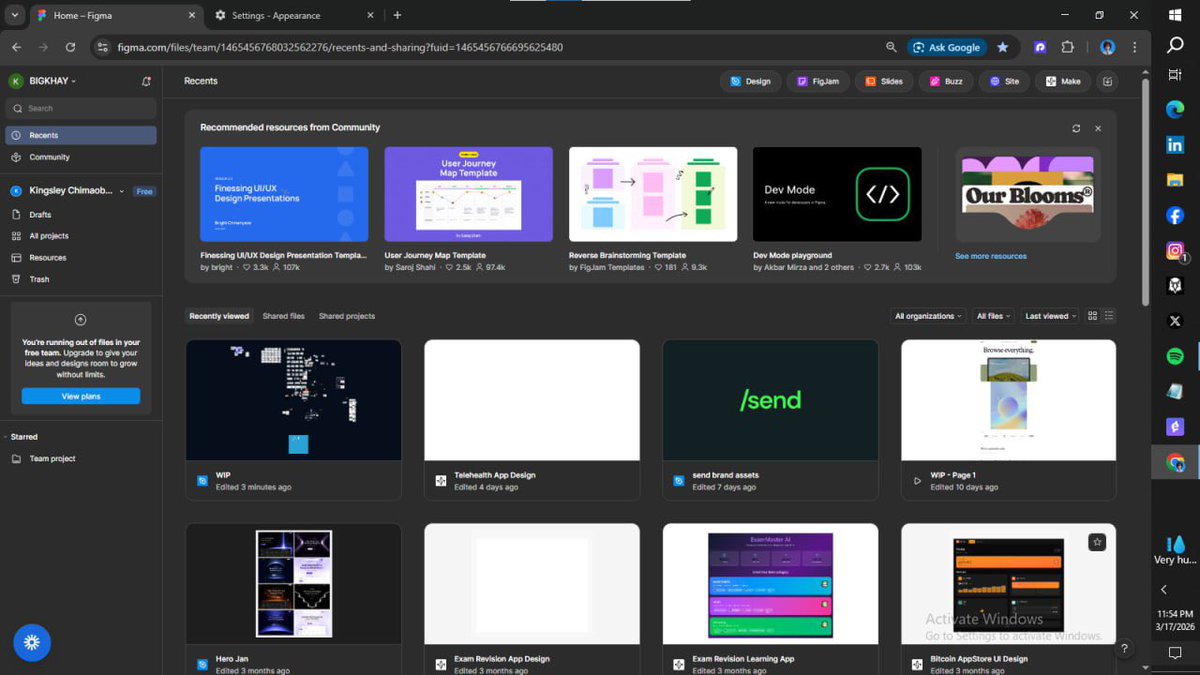Click the View plans button

(81, 396)
